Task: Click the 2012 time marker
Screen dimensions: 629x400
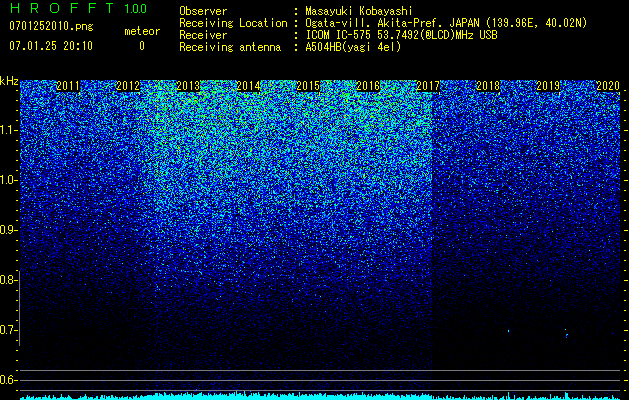Action: pos(128,85)
